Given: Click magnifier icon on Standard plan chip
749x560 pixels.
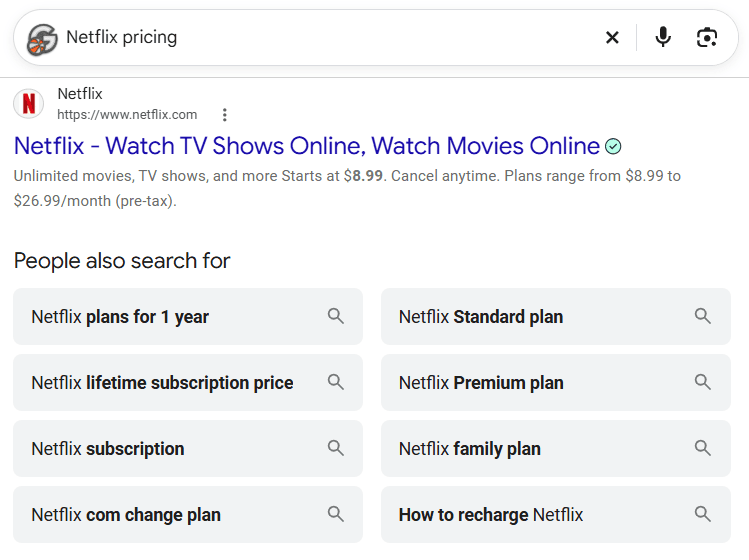Looking at the screenshot, I should coord(703,316).
